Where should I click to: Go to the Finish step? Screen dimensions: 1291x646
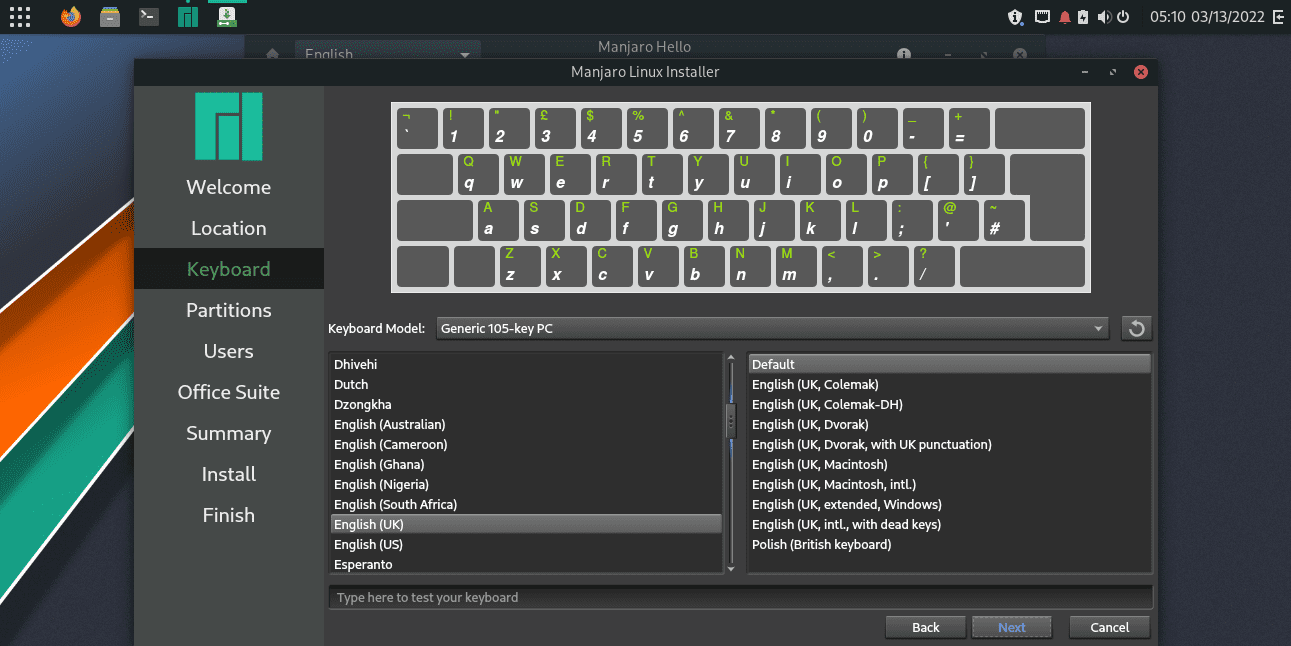228,515
